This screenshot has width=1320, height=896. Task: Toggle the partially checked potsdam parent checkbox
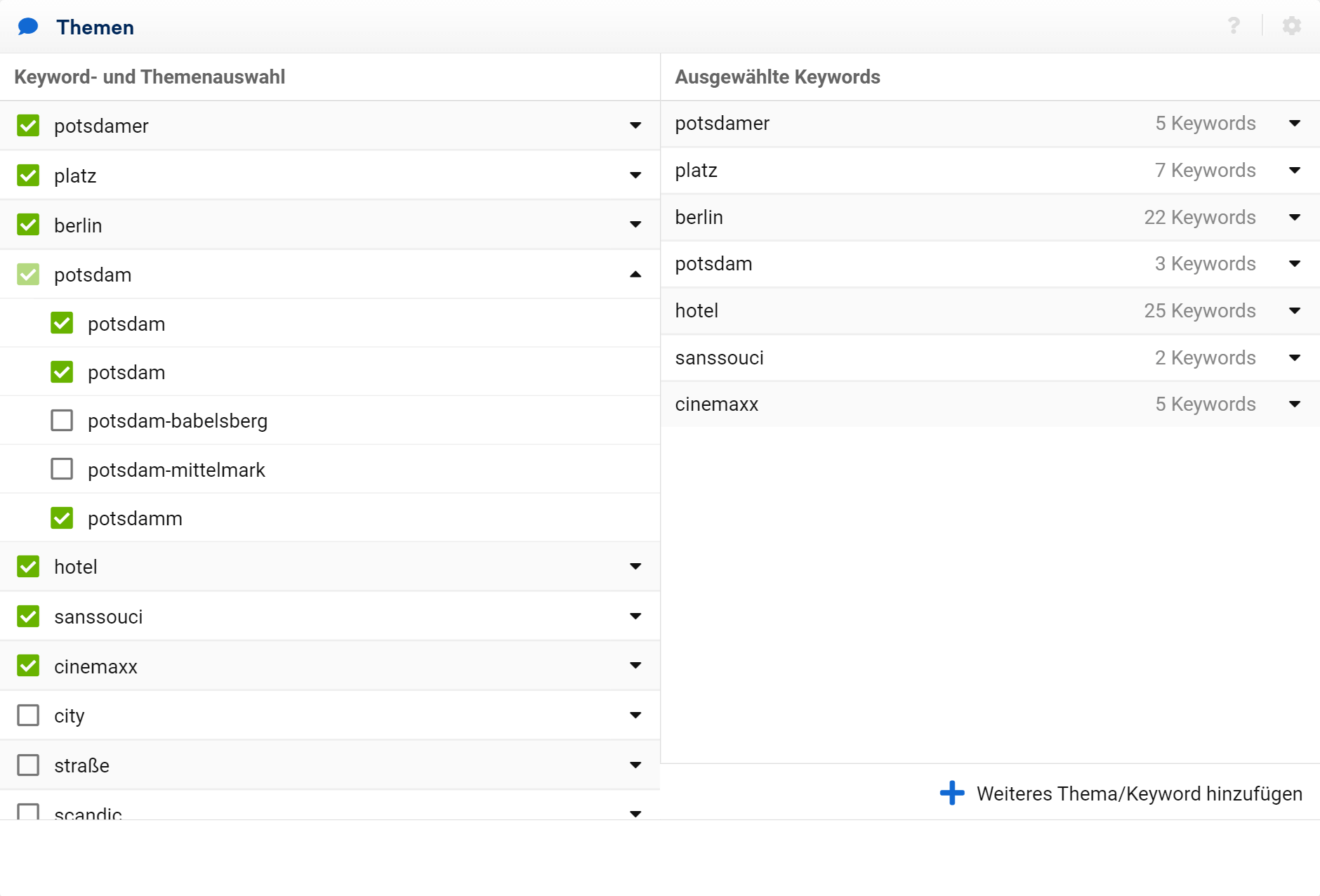[28, 275]
